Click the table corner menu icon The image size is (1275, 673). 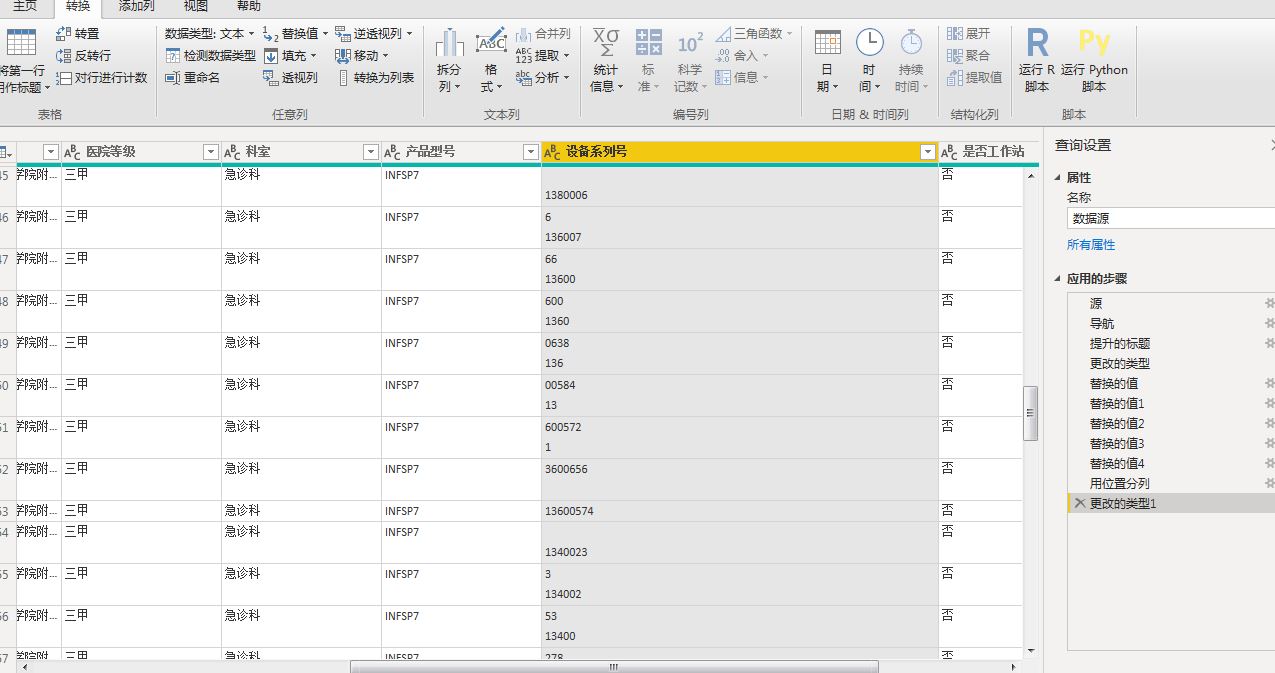pos(7,152)
